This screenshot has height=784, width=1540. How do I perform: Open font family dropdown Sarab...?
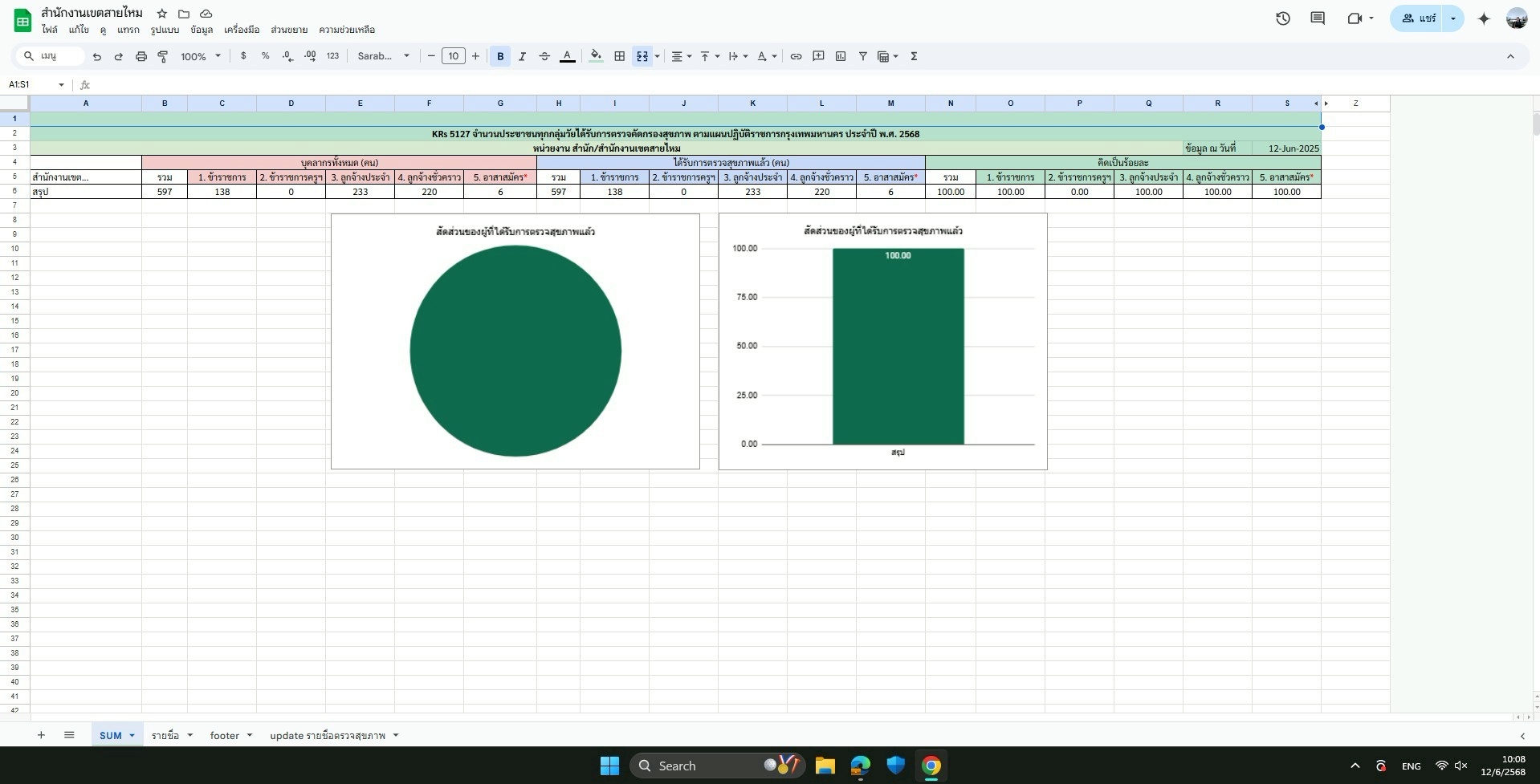384,56
